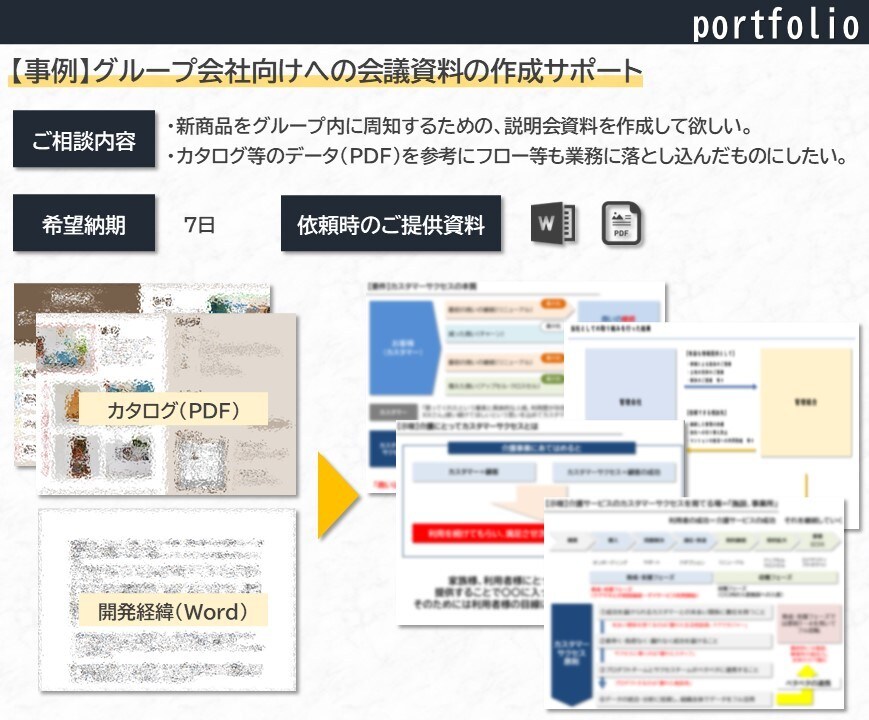Image resolution: width=869 pixels, height=720 pixels.
Task: Click the Word document icon
Action: 553,223
